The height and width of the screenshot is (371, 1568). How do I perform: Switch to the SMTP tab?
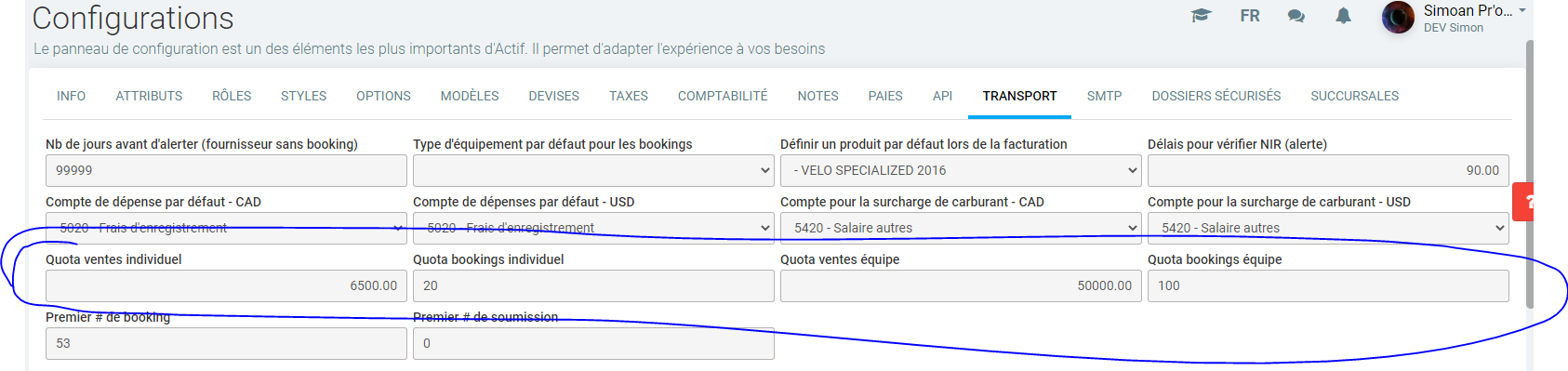pyautogui.click(x=1104, y=96)
